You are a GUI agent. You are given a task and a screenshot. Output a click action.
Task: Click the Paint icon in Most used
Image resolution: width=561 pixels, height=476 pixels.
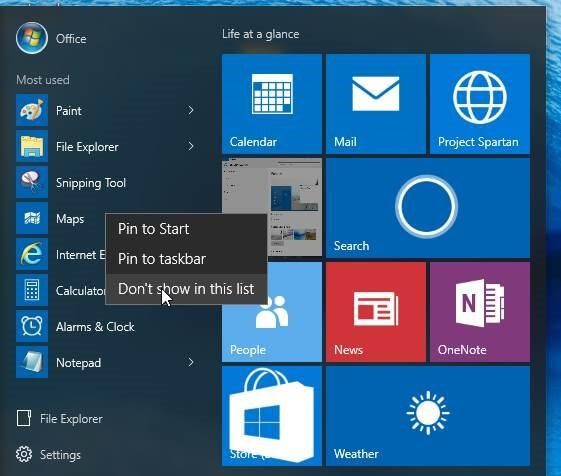pyautogui.click(x=32, y=110)
